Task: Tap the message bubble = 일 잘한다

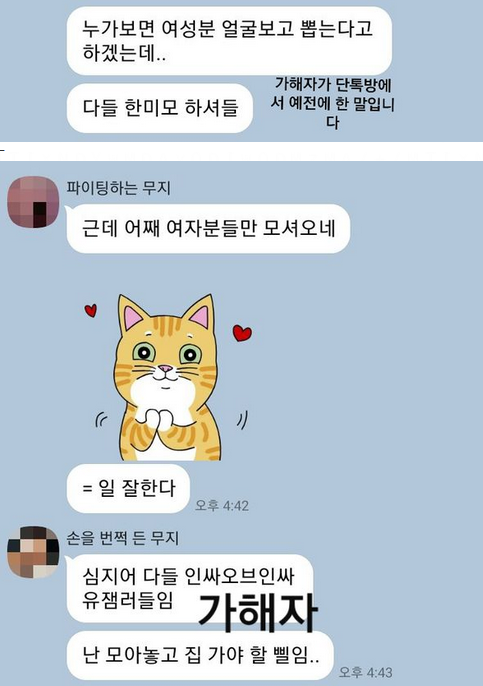Action: 128,489
